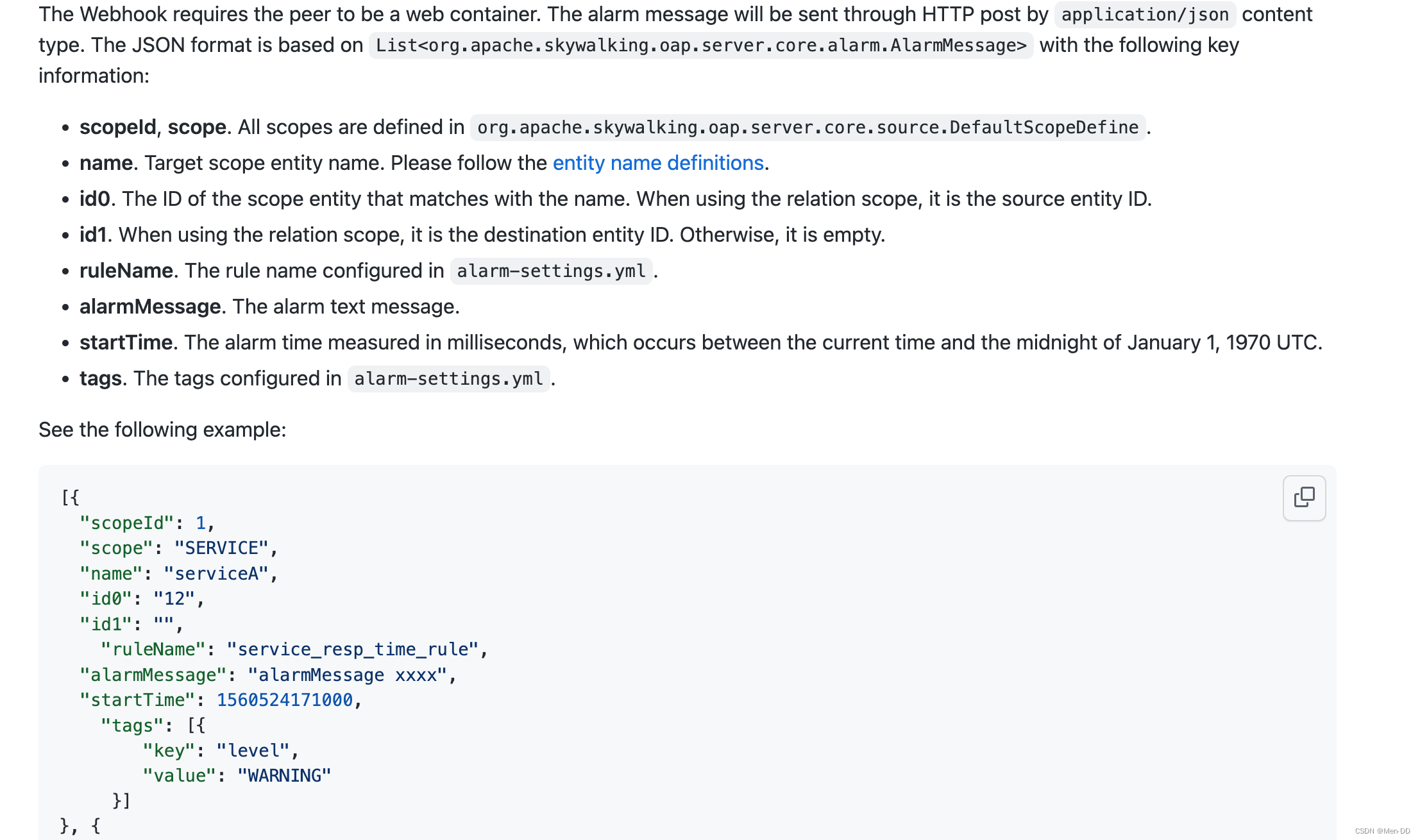Click the "serviceA" name value

pyautogui.click(x=216, y=573)
